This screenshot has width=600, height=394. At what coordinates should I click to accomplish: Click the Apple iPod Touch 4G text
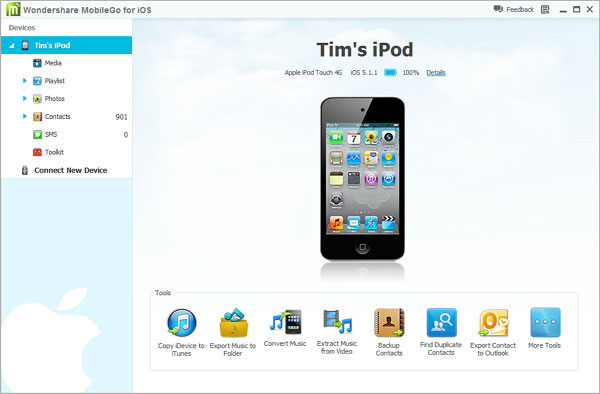point(313,72)
